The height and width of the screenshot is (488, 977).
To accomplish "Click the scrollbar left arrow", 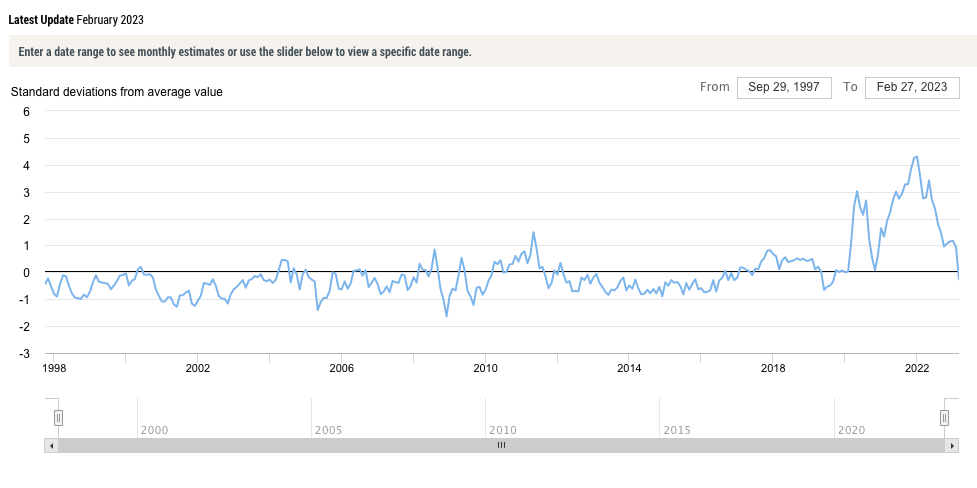I will click(51, 446).
